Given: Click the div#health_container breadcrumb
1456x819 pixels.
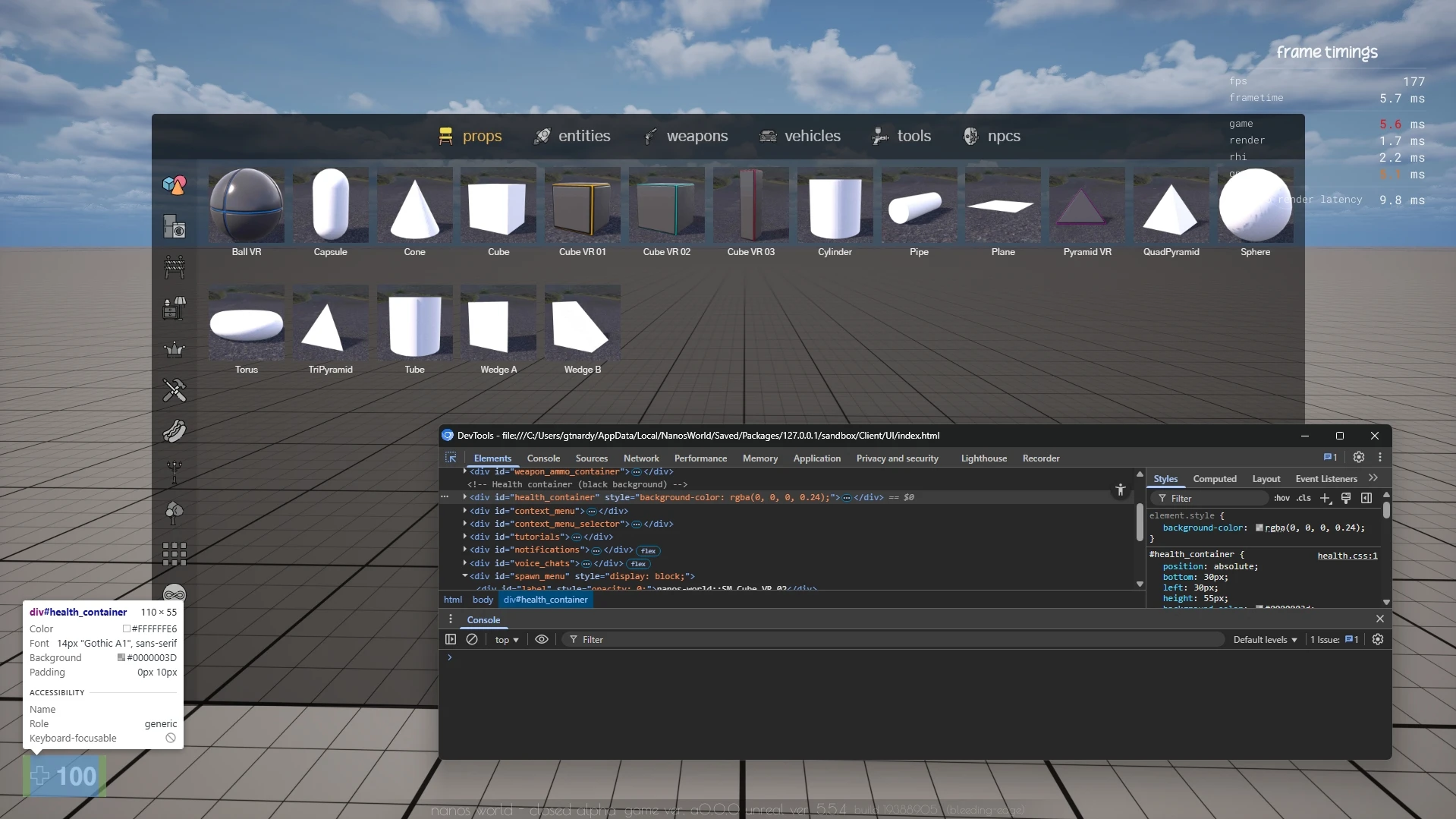Looking at the screenshot, I should [546, 600].
